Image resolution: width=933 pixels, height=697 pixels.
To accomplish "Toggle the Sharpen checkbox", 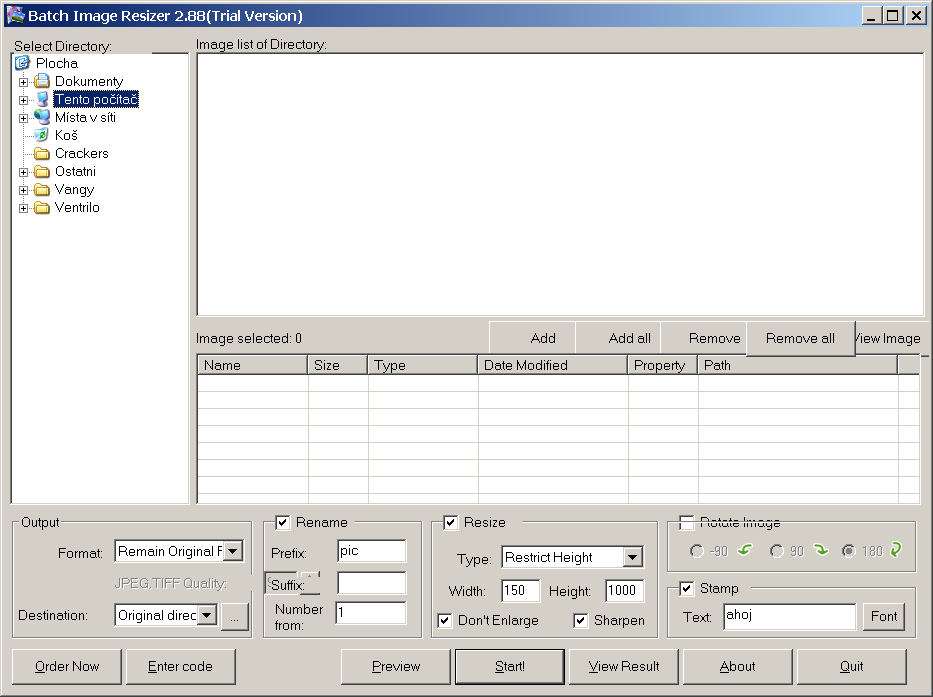I will [580, 620].
